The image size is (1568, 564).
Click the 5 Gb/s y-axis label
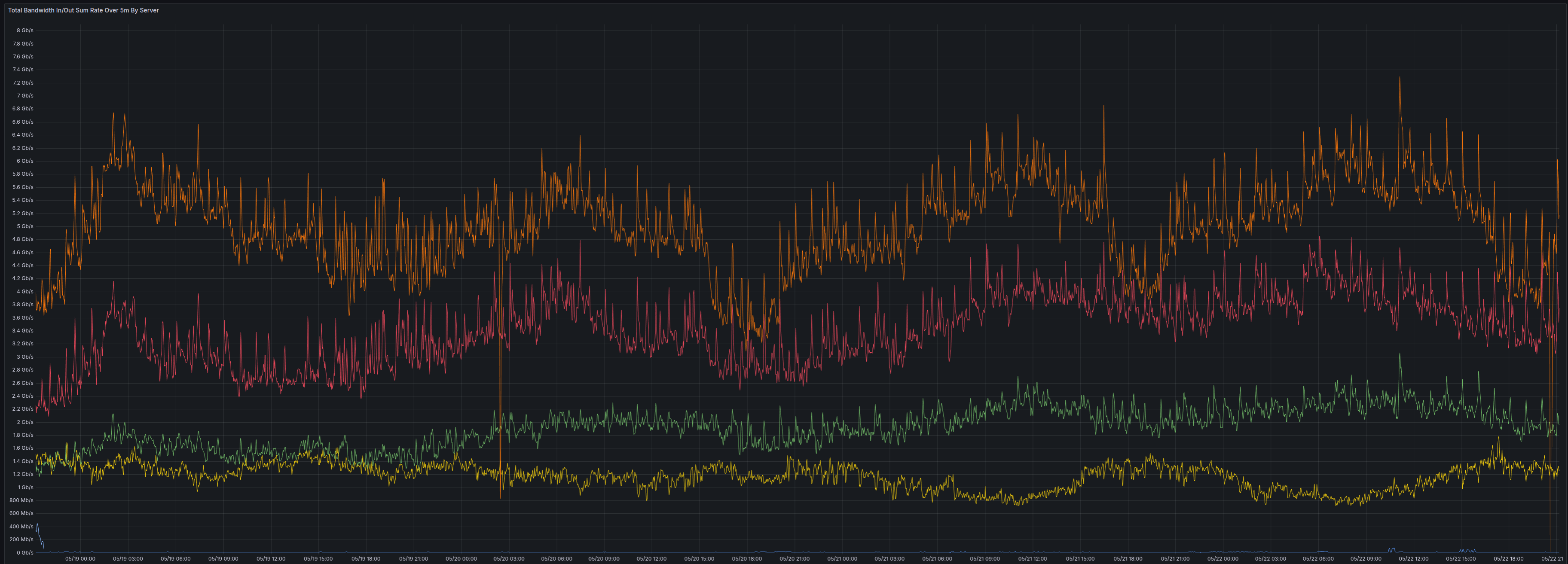[25, 226]
